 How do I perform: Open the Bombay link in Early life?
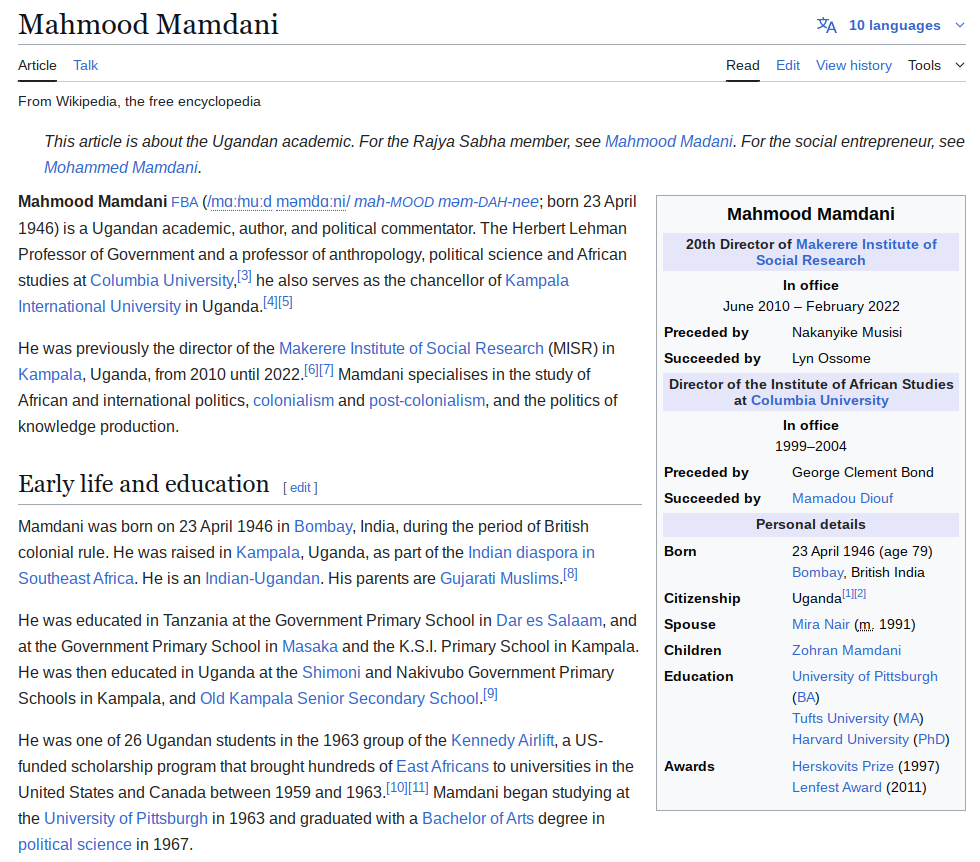pyautogui.click(x=323, y=527)
